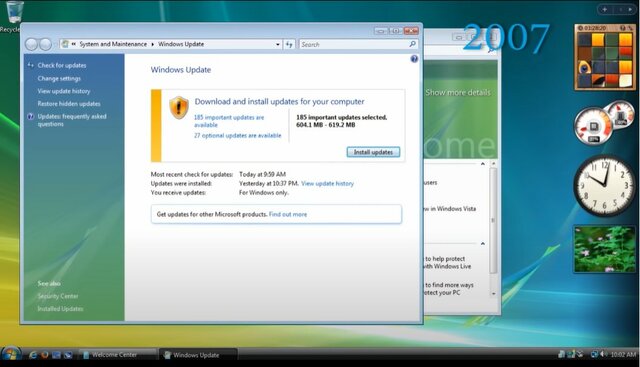Click the search magnifier icon

pyautogui.click(x=413, y=44)
